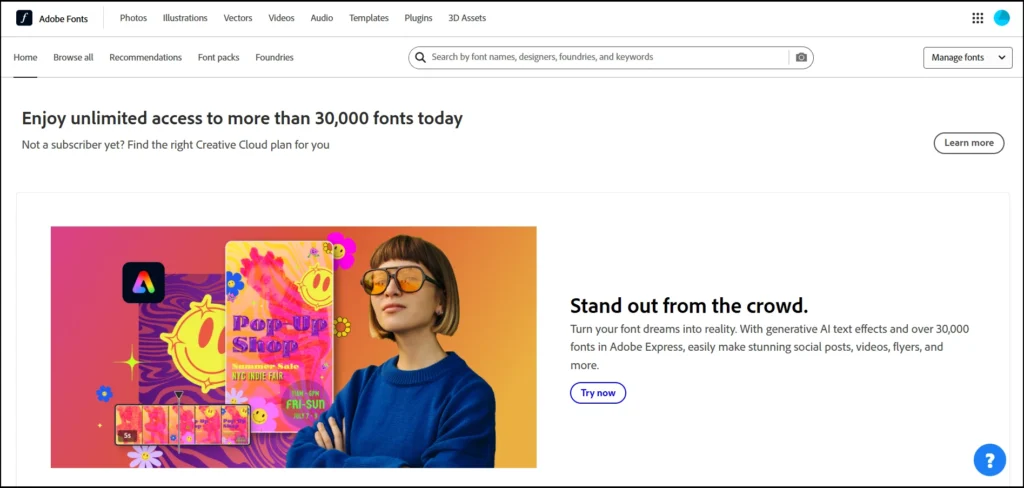Open the Audio section

322,18
